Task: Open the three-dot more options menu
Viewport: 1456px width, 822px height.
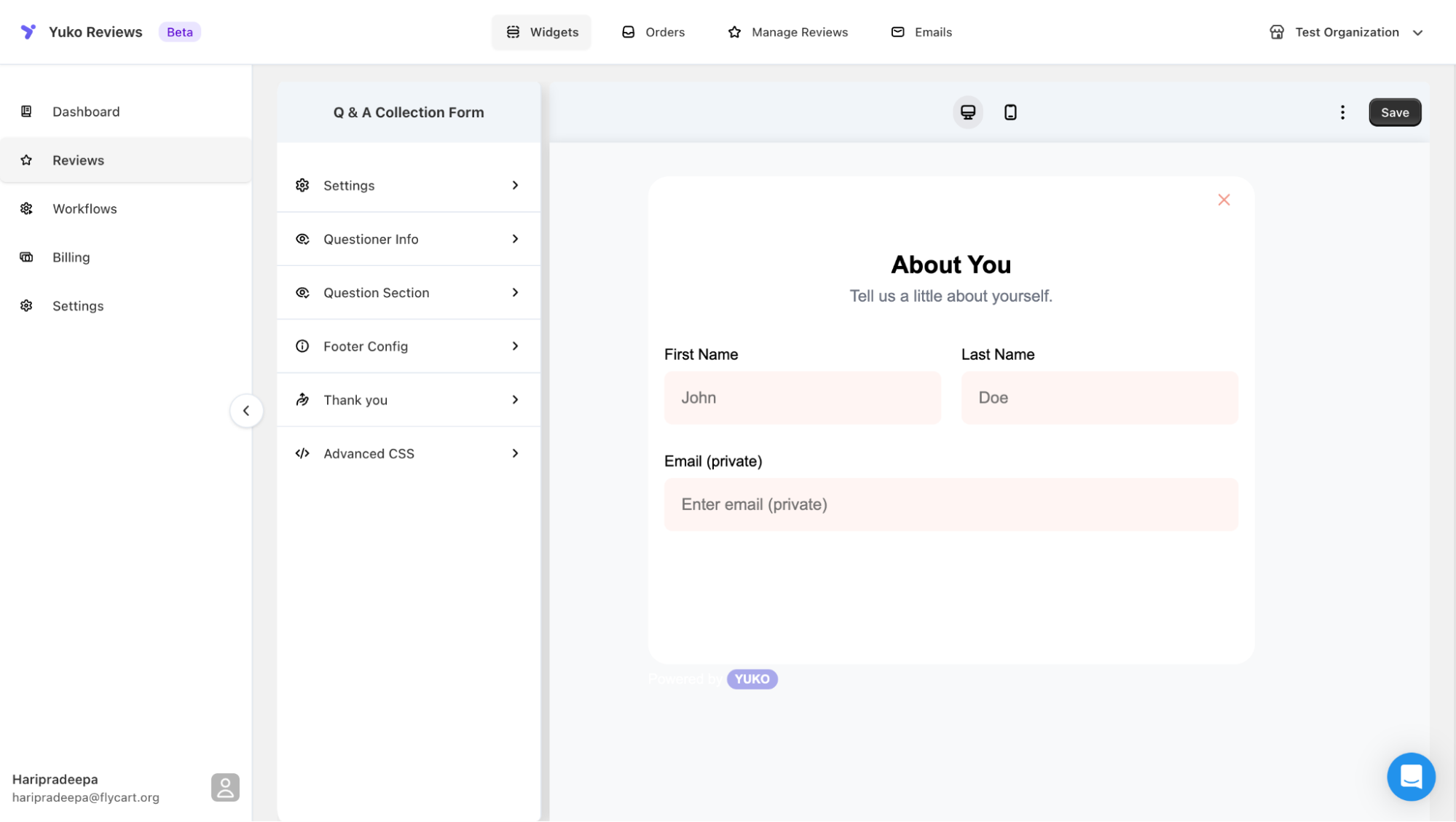Action: click(1342, 112)
